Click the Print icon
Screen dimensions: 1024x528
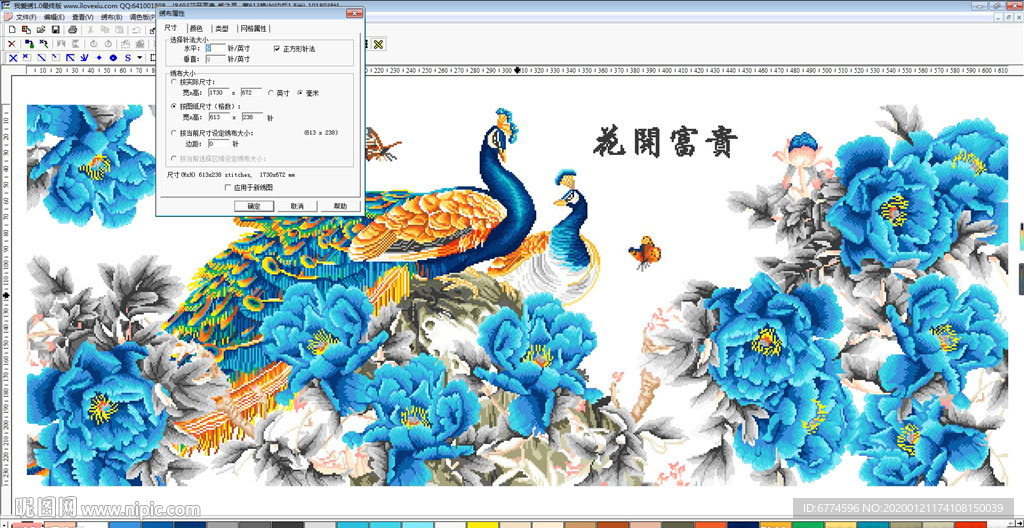click(72, 29)
